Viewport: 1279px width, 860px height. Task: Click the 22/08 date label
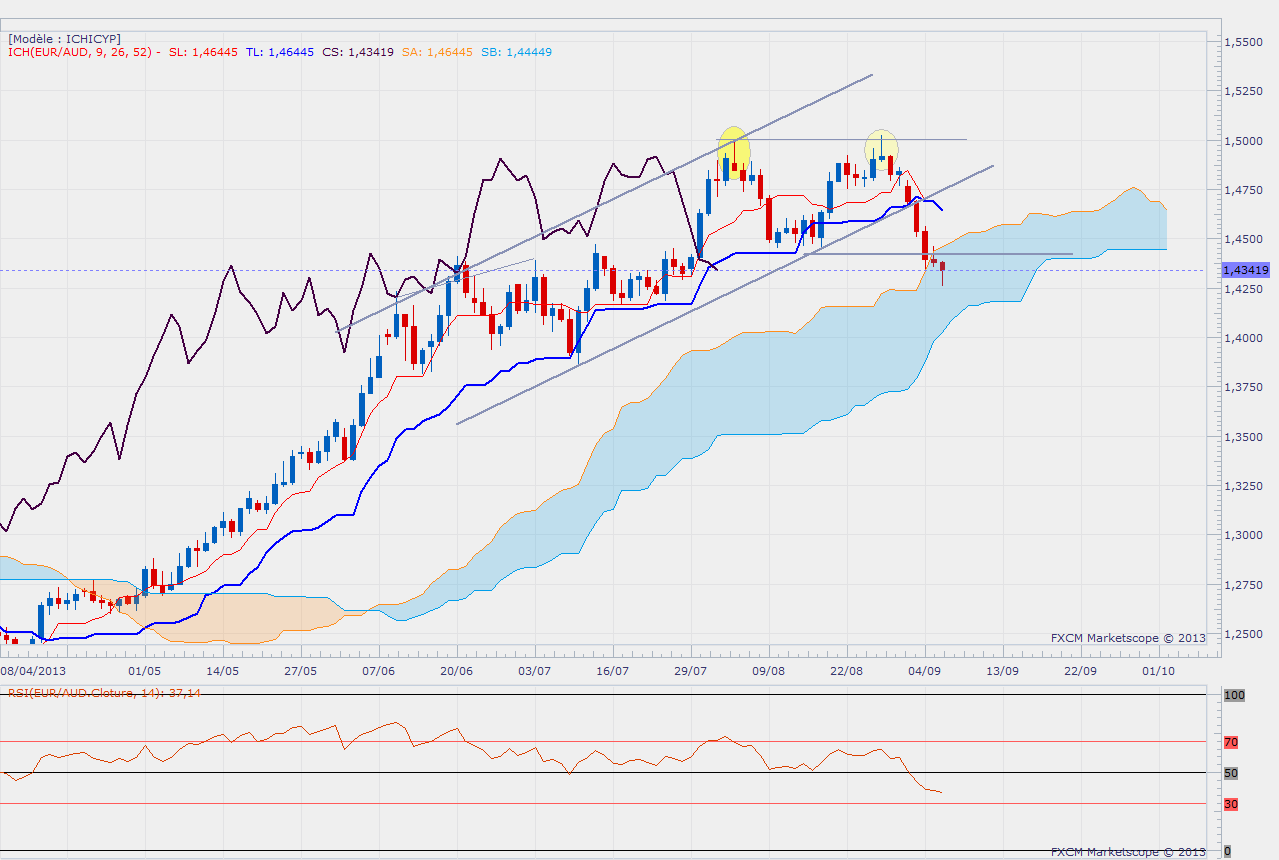click(x=846, y=672)
